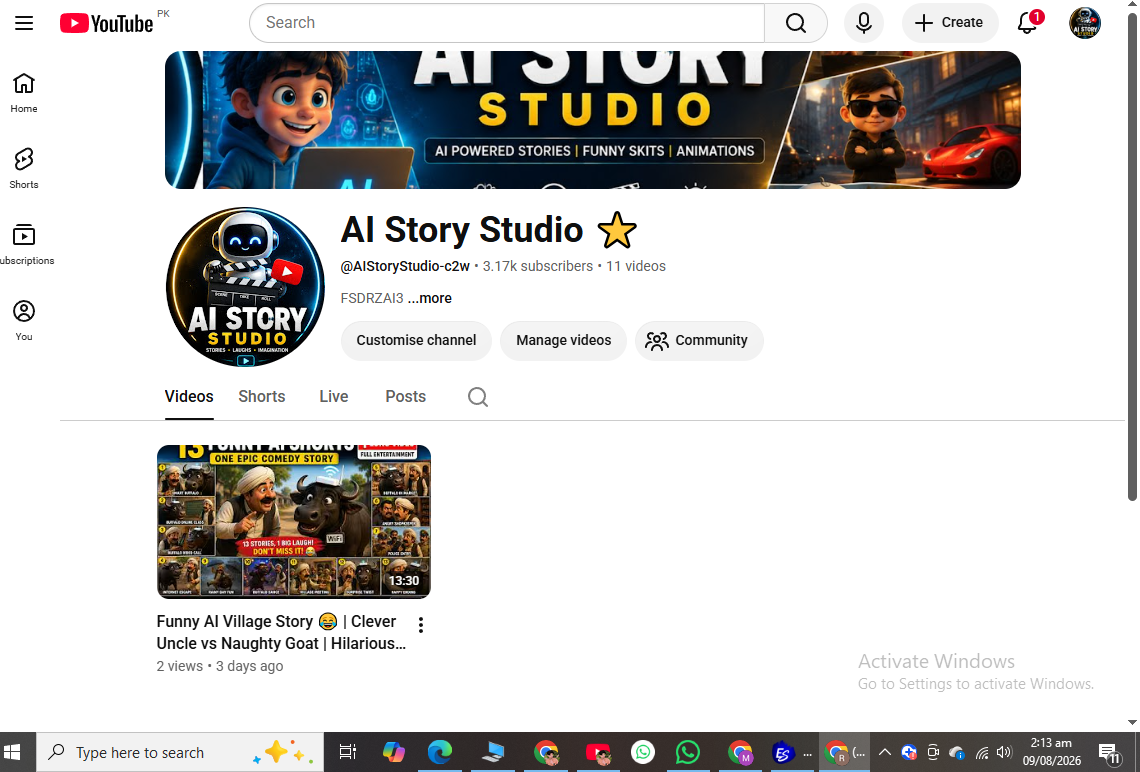Open the volume control in tray
Image resolution: width=1140 pixels, height=772 pixels.
1005,752
